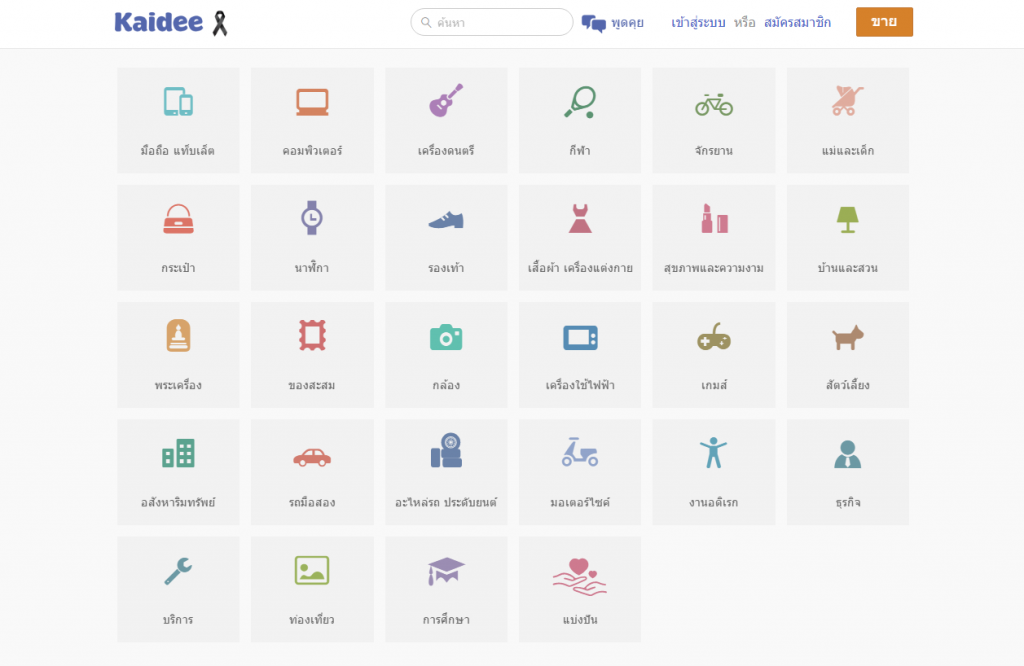
Task: Open the baby stroller category icon
Action: tap(848, 101)
